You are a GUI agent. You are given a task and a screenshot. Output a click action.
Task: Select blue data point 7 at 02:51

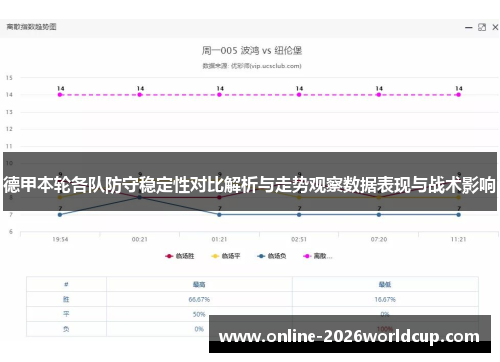(299, 215)
